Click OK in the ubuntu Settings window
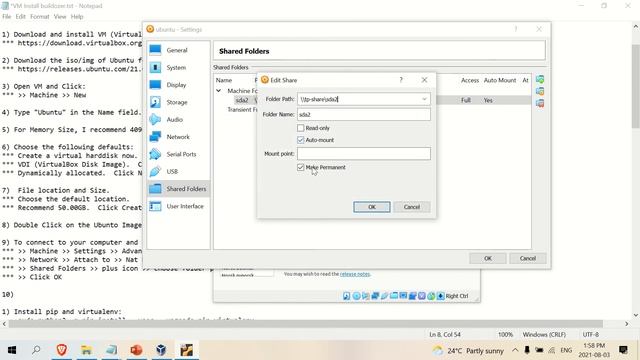 (488, 258)
